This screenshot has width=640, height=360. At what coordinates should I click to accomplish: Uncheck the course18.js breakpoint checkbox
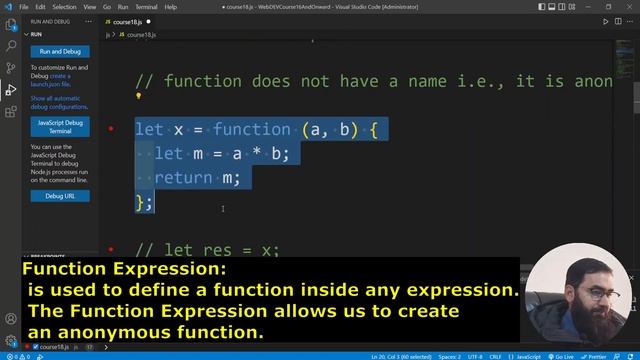pos(36,347)
